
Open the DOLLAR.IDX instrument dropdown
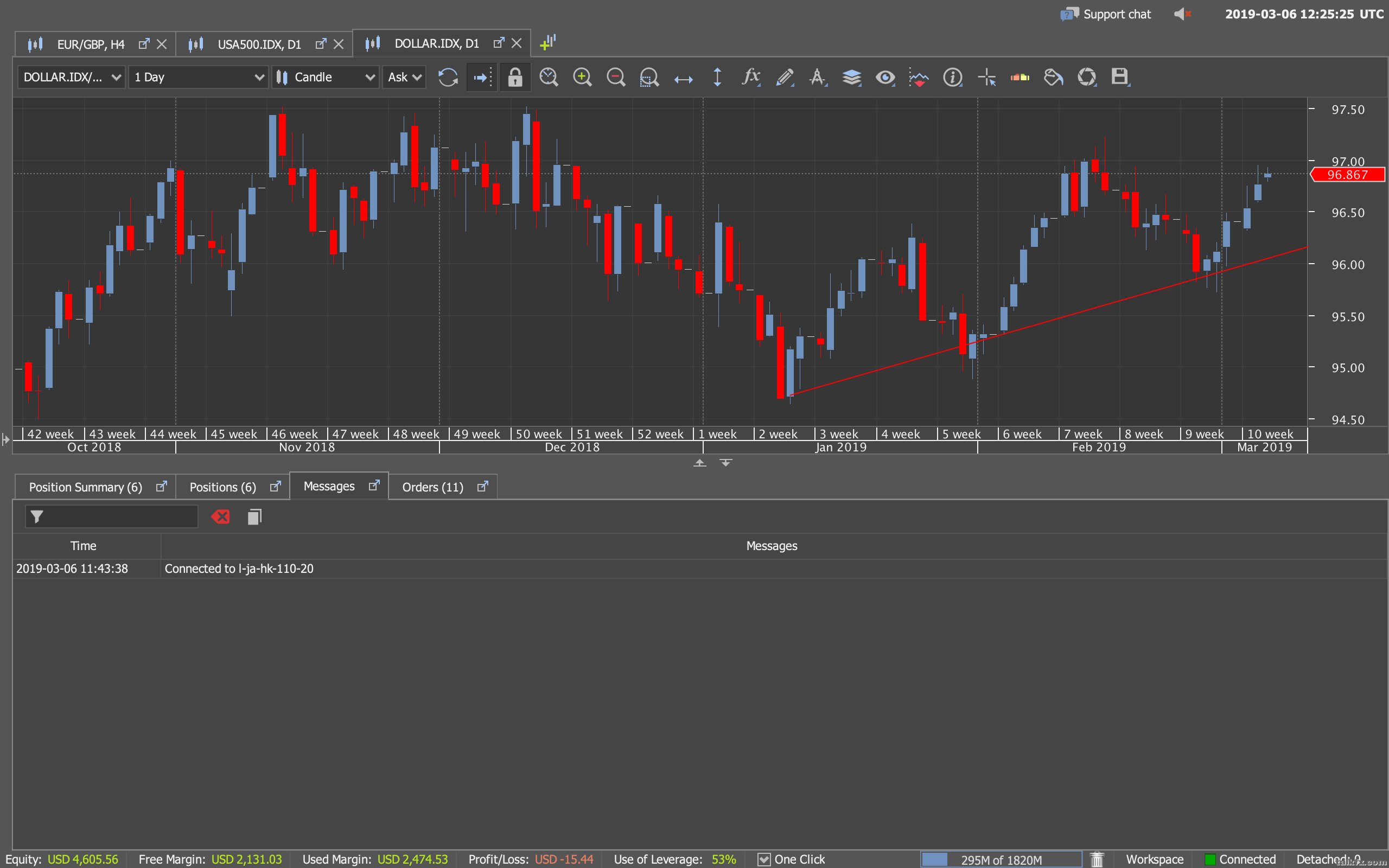coord(72,77)
